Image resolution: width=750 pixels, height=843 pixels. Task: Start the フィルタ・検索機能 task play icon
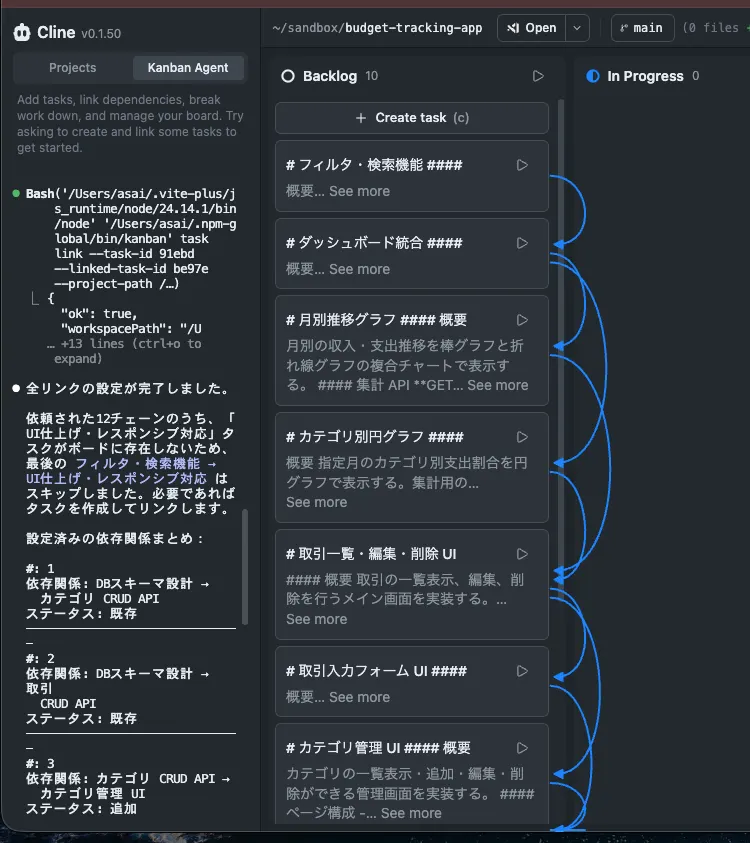pos(522,165)
